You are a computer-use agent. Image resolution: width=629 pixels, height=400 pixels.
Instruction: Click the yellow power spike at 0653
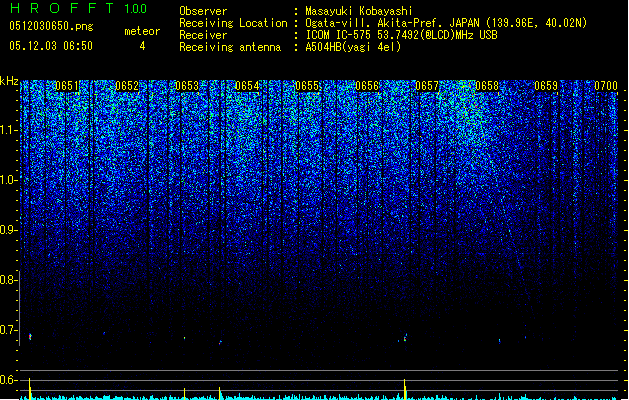185,393
